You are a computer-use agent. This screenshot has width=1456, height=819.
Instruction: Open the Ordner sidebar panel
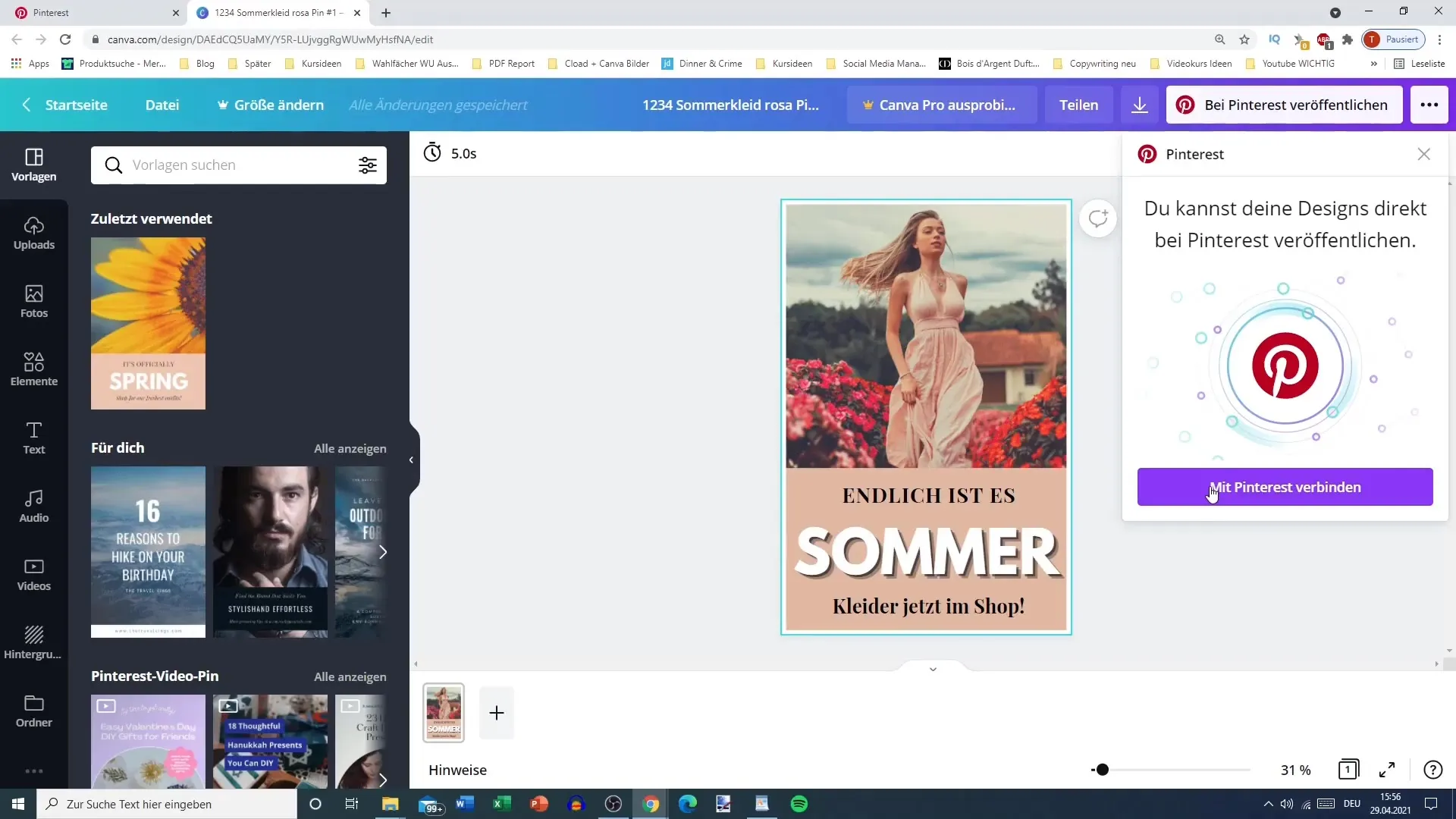[x=33, y=711]
